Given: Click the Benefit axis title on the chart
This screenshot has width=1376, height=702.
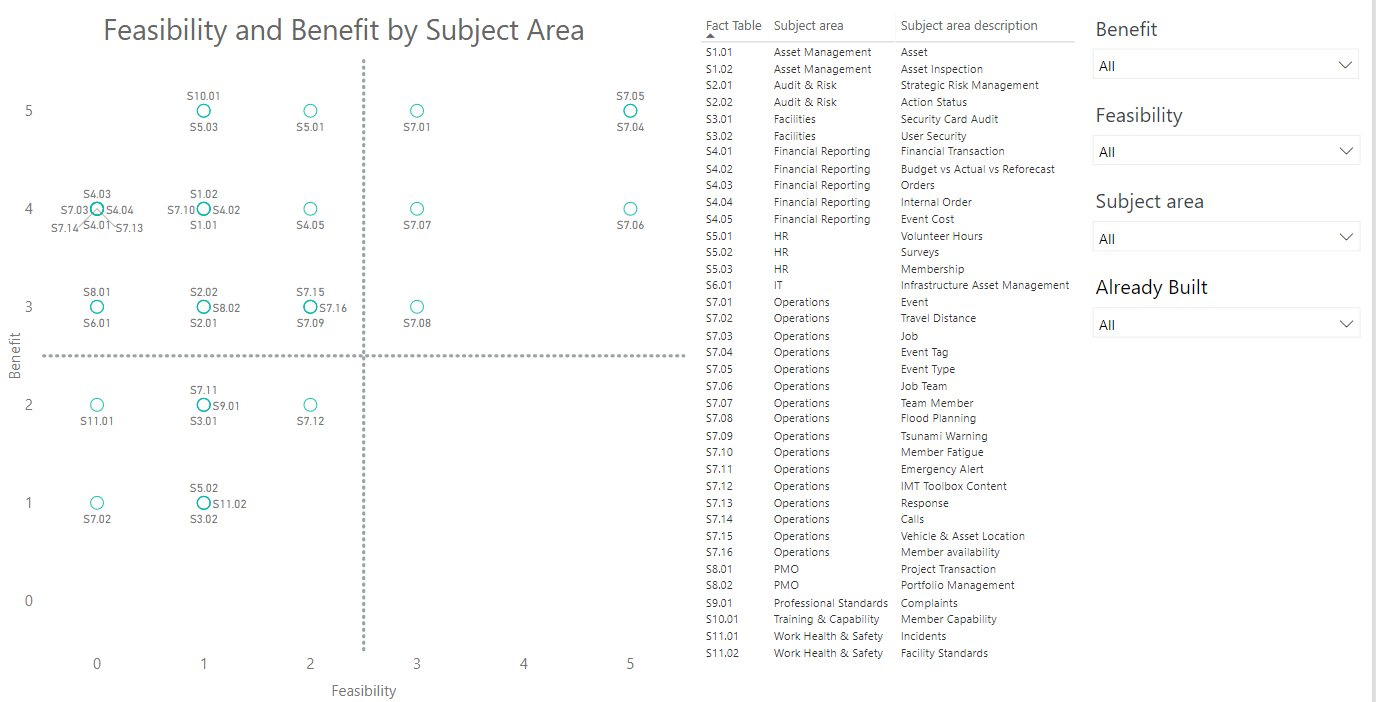Looking at the screenshot, I should point(15,355).
